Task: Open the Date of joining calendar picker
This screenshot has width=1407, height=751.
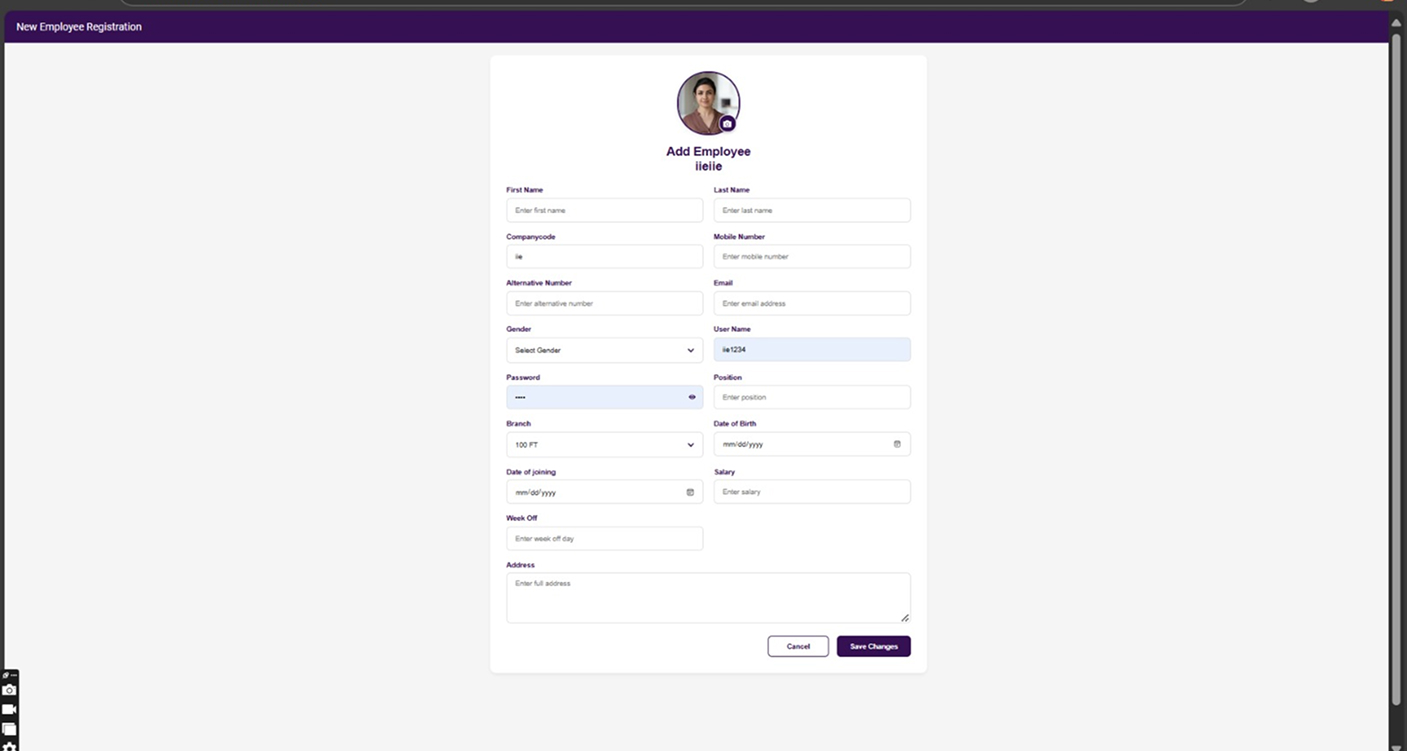Action: (x=690, y=492)
